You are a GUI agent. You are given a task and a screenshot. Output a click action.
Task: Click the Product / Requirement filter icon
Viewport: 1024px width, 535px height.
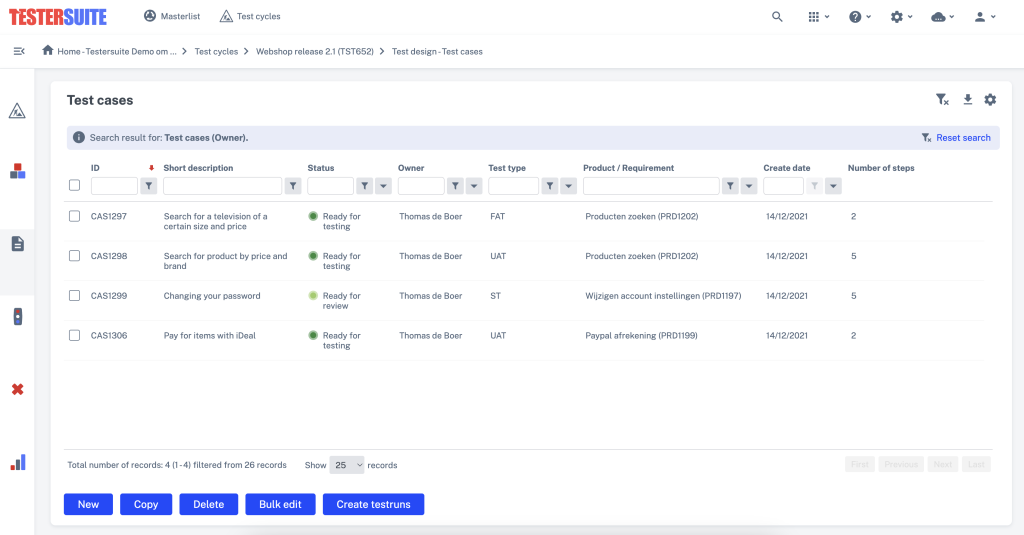(x=730, y=186)
